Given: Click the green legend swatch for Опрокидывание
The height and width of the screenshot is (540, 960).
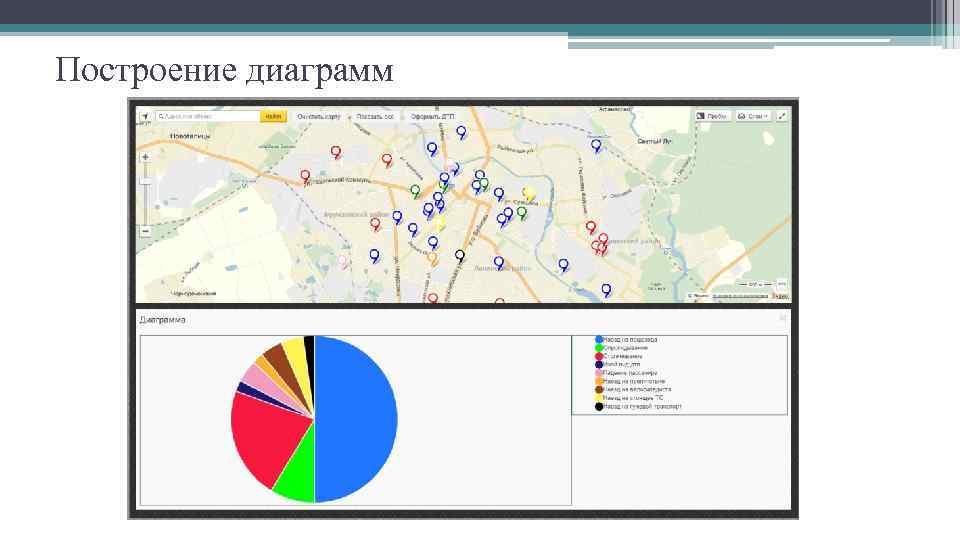Looking at the screenshot, I should coord(599,348).
